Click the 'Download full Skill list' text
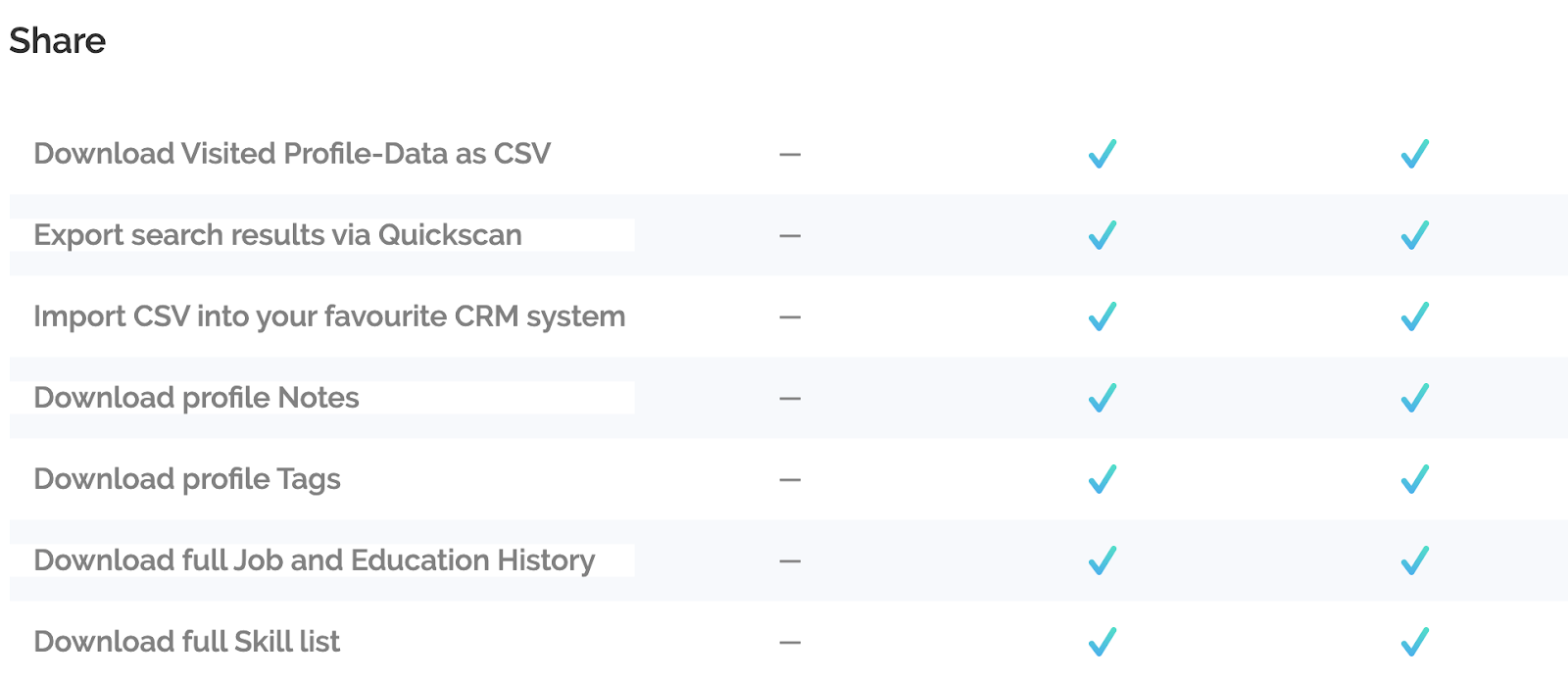This screenshot has width=1568, height=680. coord(186,642)
